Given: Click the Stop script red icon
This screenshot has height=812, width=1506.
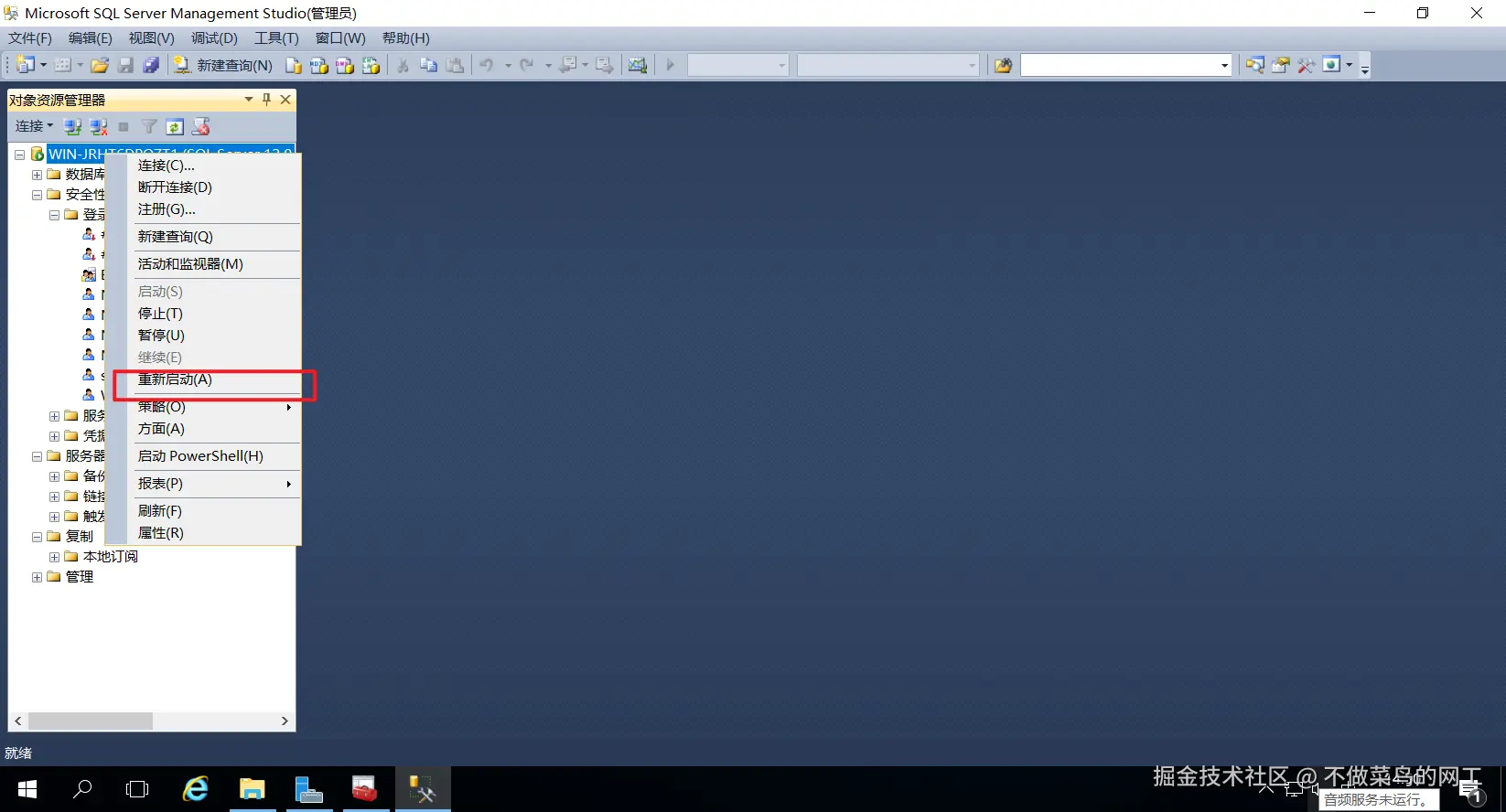Looking at the screenshot, I should [x=200, y=126].
